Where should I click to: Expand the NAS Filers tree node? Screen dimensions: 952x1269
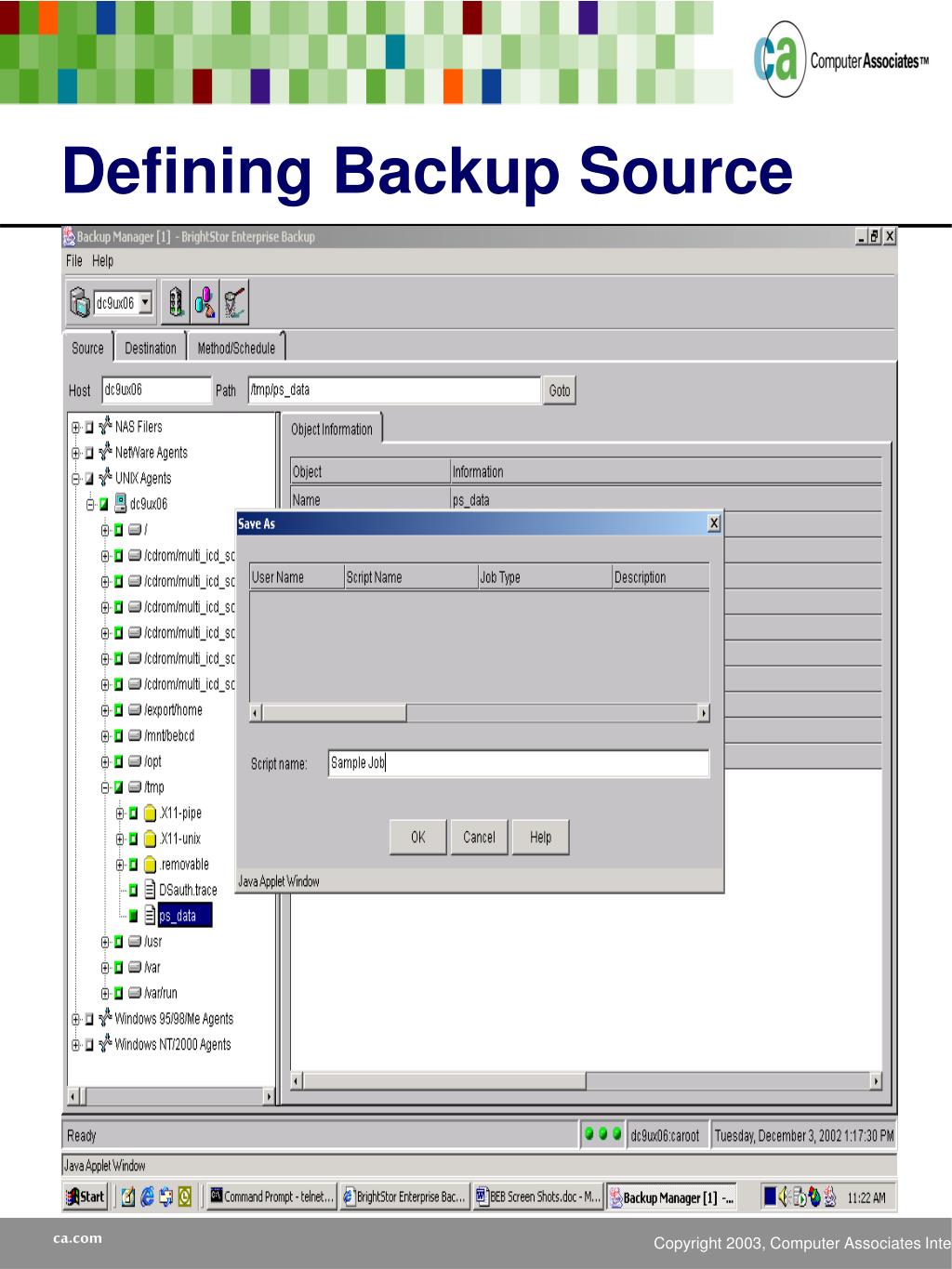[x=75, y=428]
